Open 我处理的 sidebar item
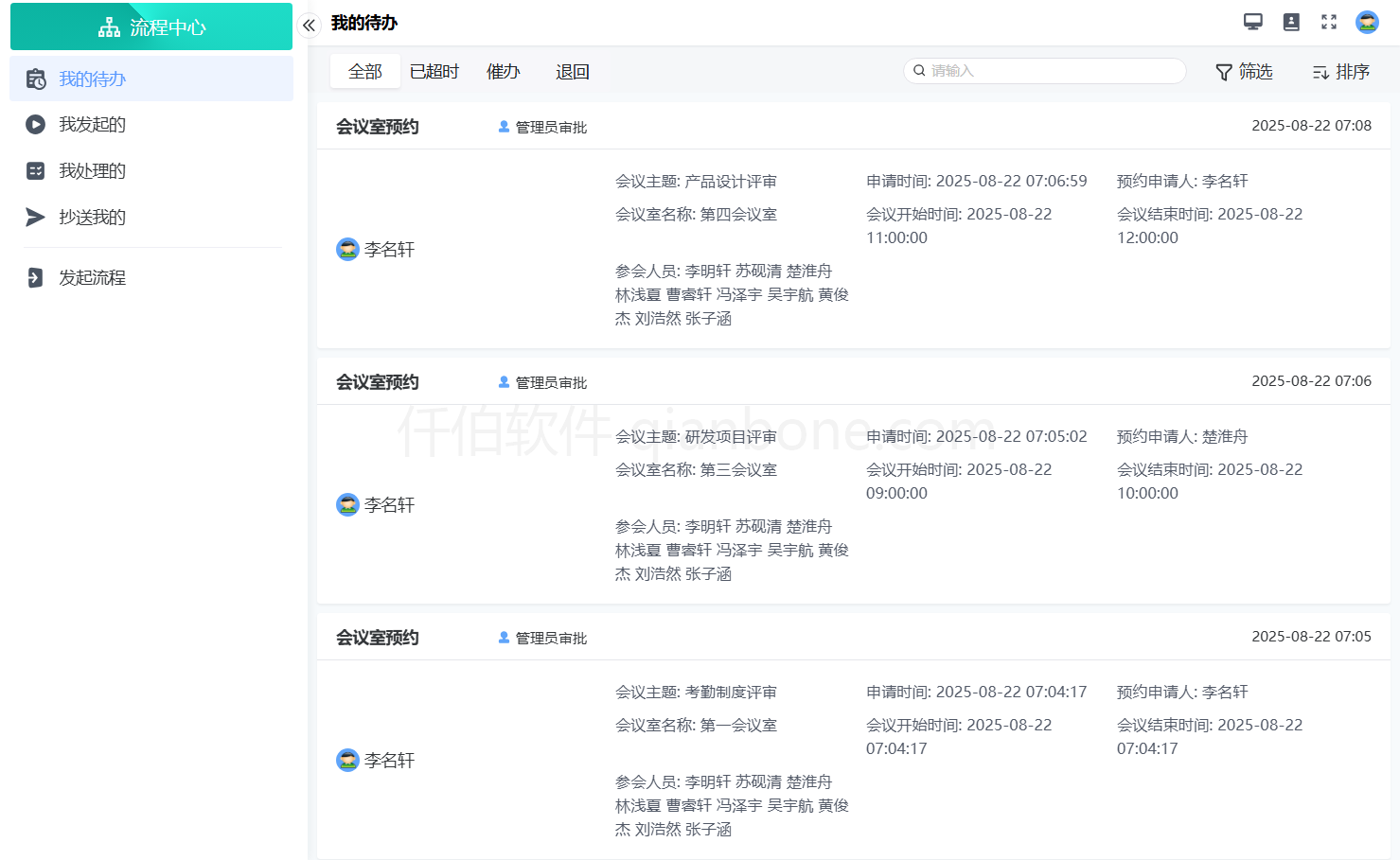1400x860 pixels. [92, 171]
